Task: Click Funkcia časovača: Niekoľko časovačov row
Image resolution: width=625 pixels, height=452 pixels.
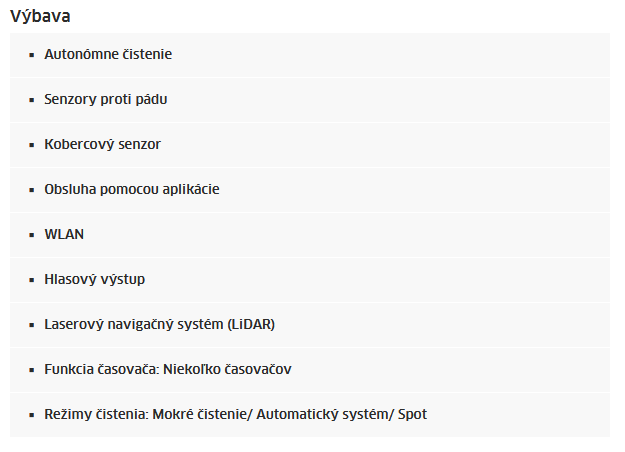Action: [310, 370]
